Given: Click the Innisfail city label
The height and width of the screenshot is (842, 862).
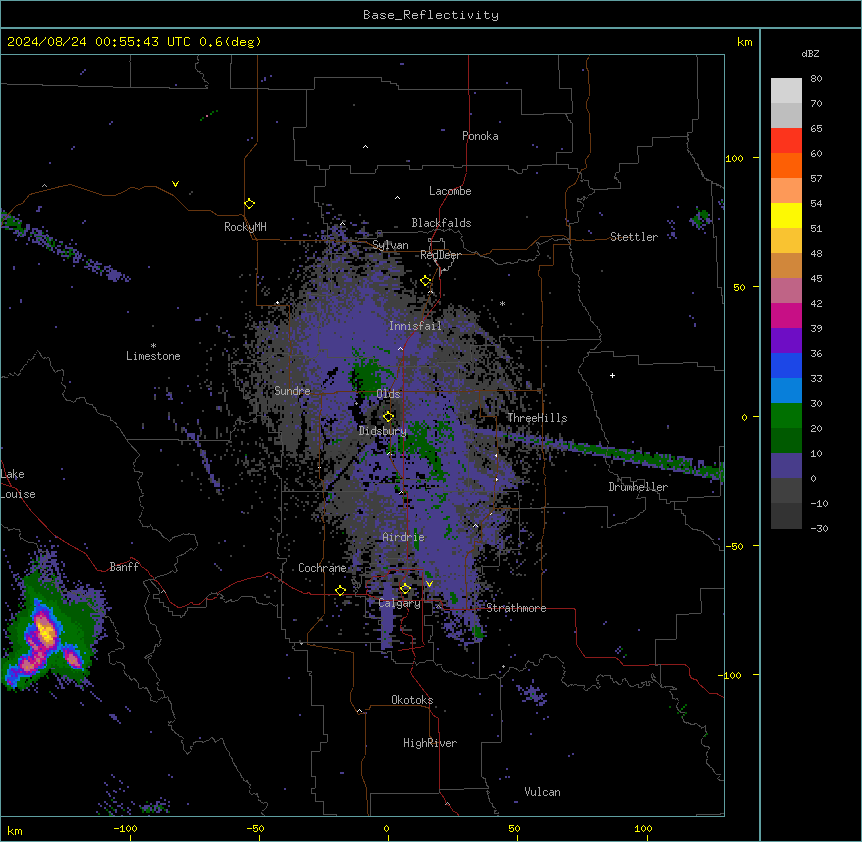Looking at the screenshot, I should pos(415,326).
